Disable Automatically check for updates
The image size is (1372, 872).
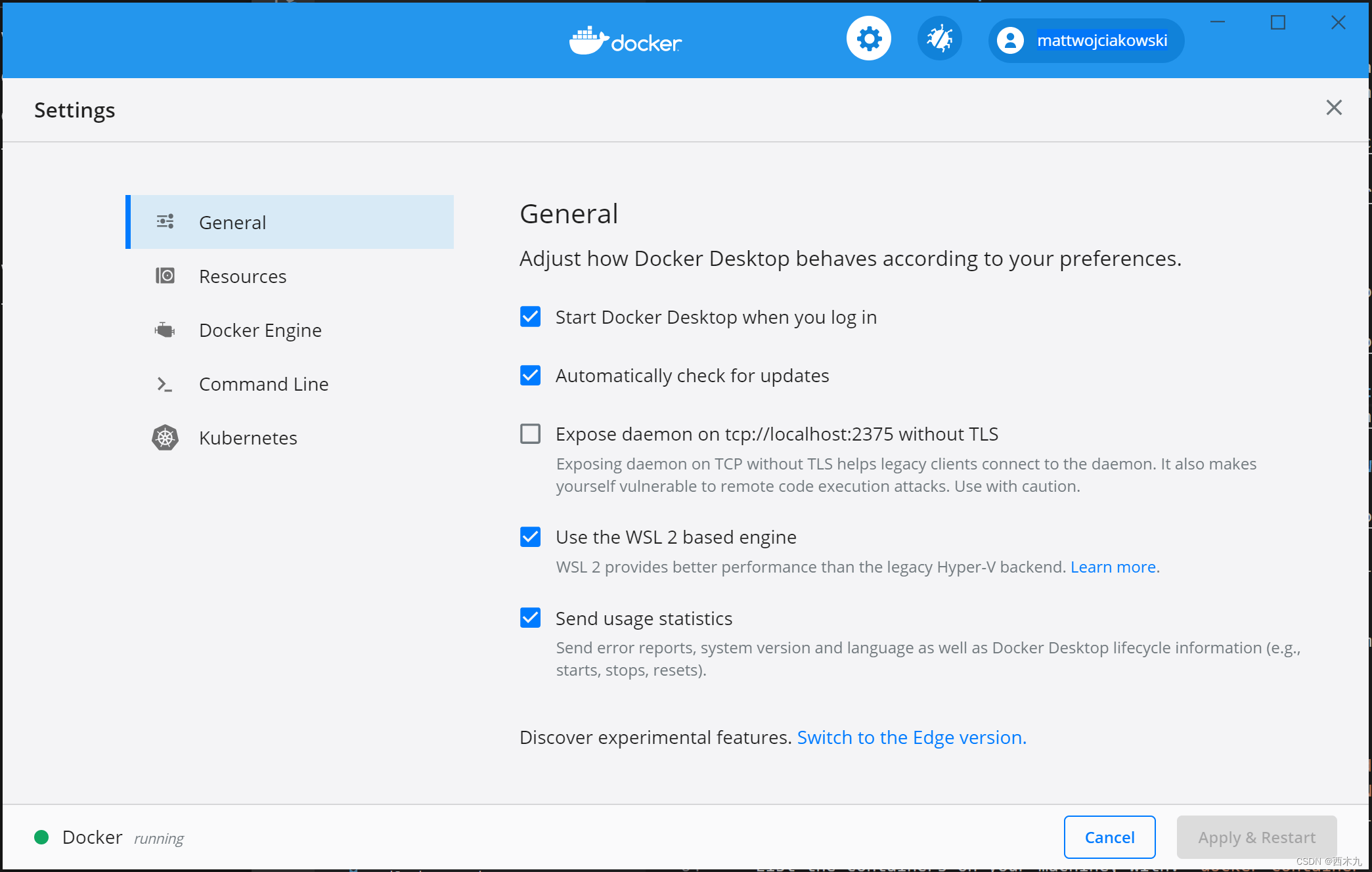tap(531, 375)
